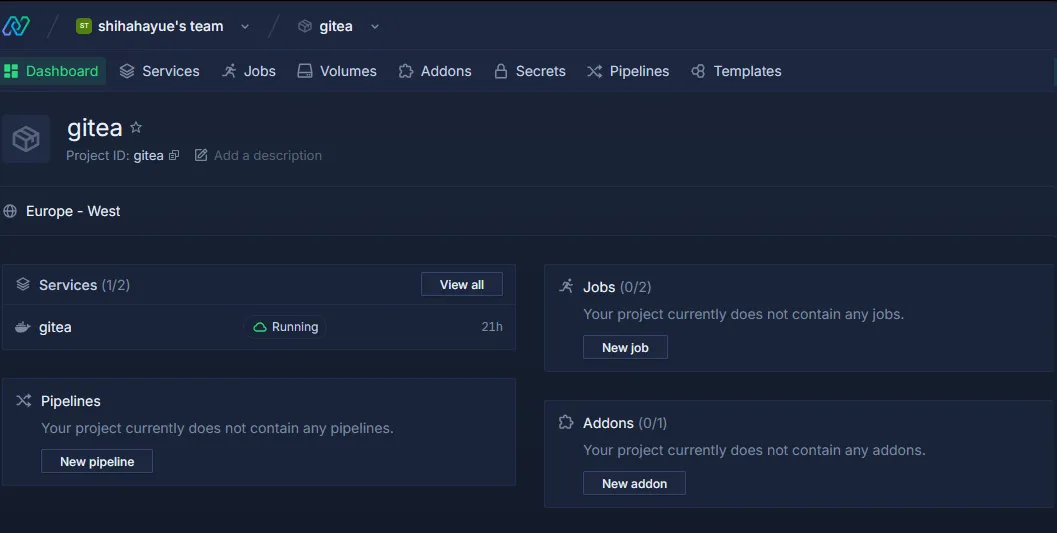Viewport: 1057px width, 533px height.
Task: Click the Pipelines panel shuffle icon
Action: tap(24, 400)
